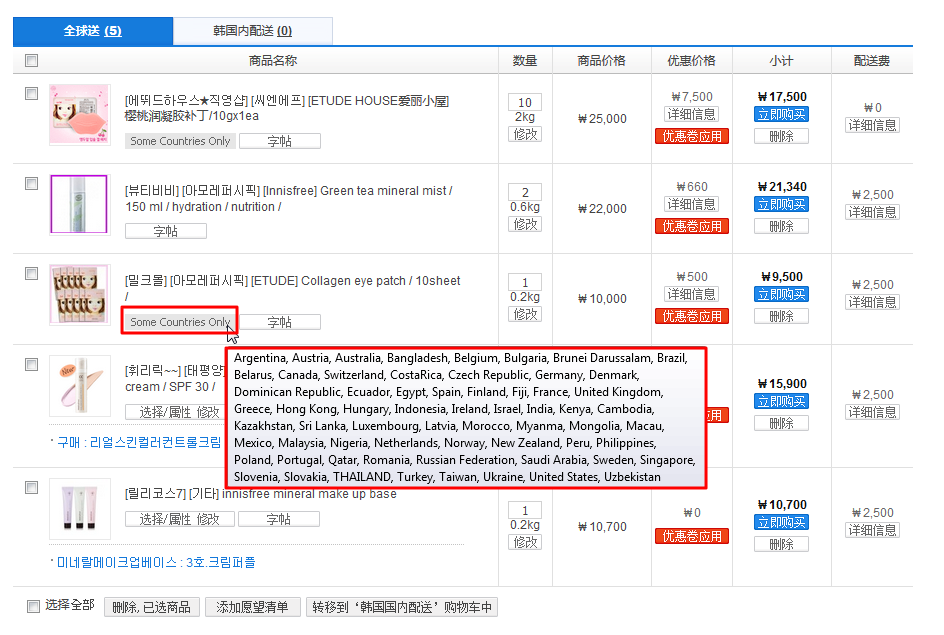Open shipping 详细信息 for Collagen eye patch
The width and height of the screenshot is (944, 635).
pos(872,302)
